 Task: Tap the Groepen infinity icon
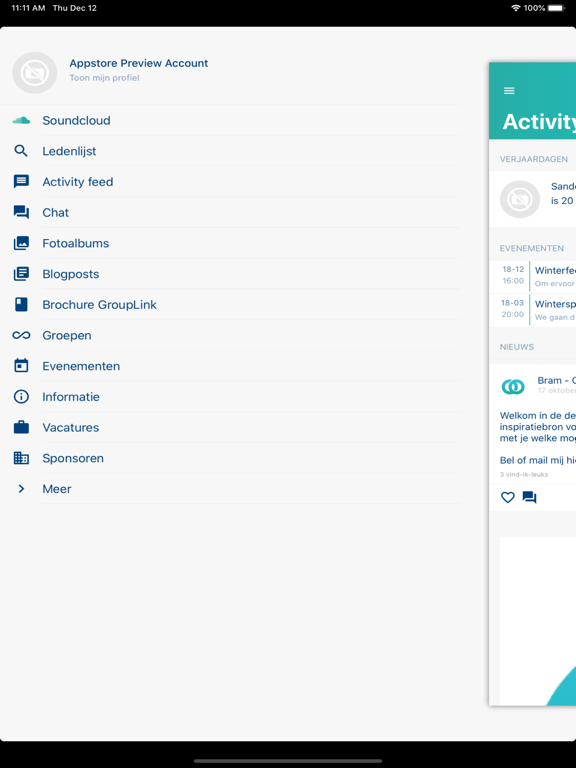click(21, 335)
